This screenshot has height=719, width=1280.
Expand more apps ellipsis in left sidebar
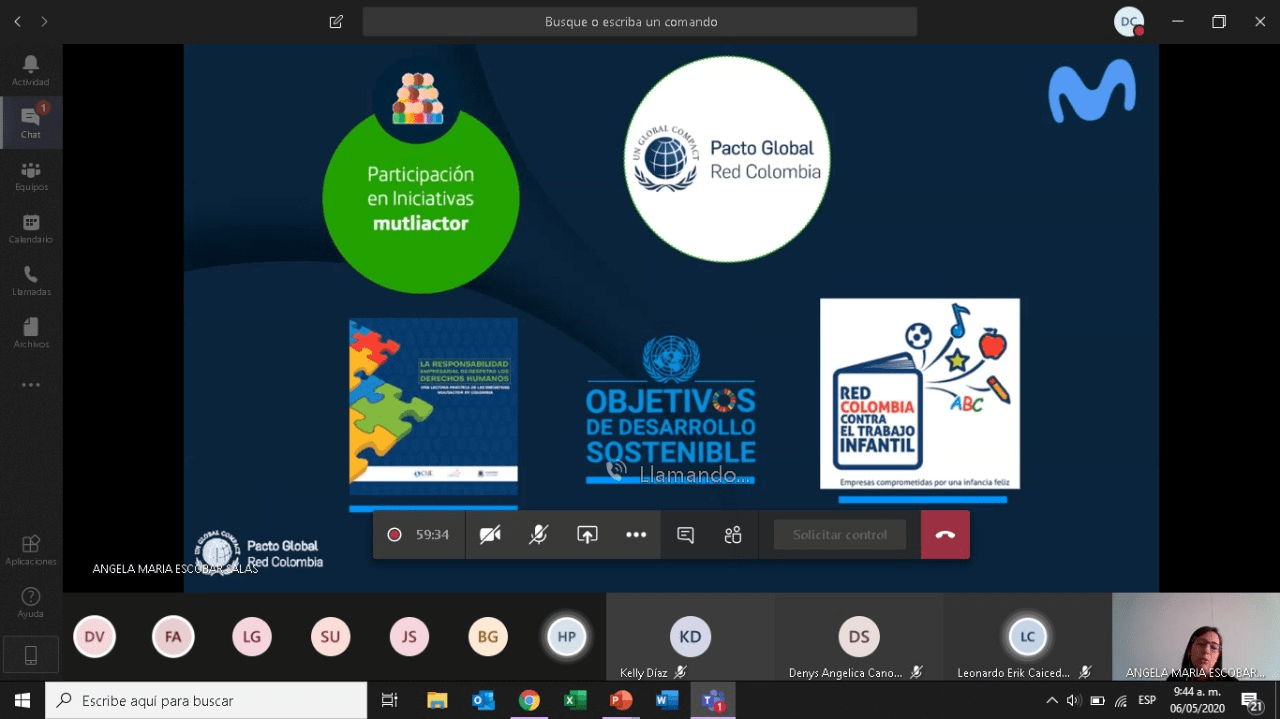click(x=30, y=385)
